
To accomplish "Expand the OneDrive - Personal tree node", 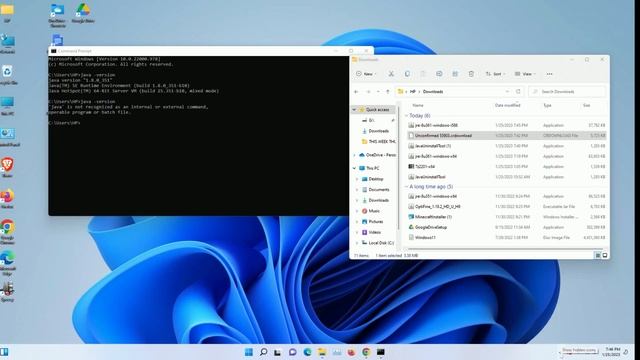I will 354,155.
